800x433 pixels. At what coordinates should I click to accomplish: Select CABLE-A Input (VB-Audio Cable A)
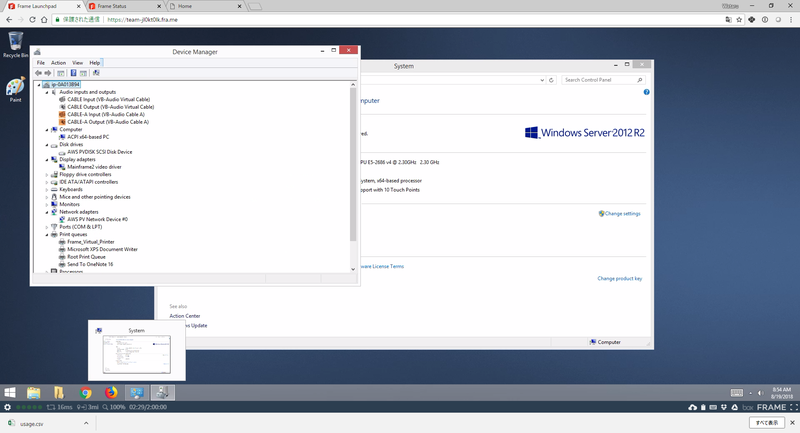106,114
